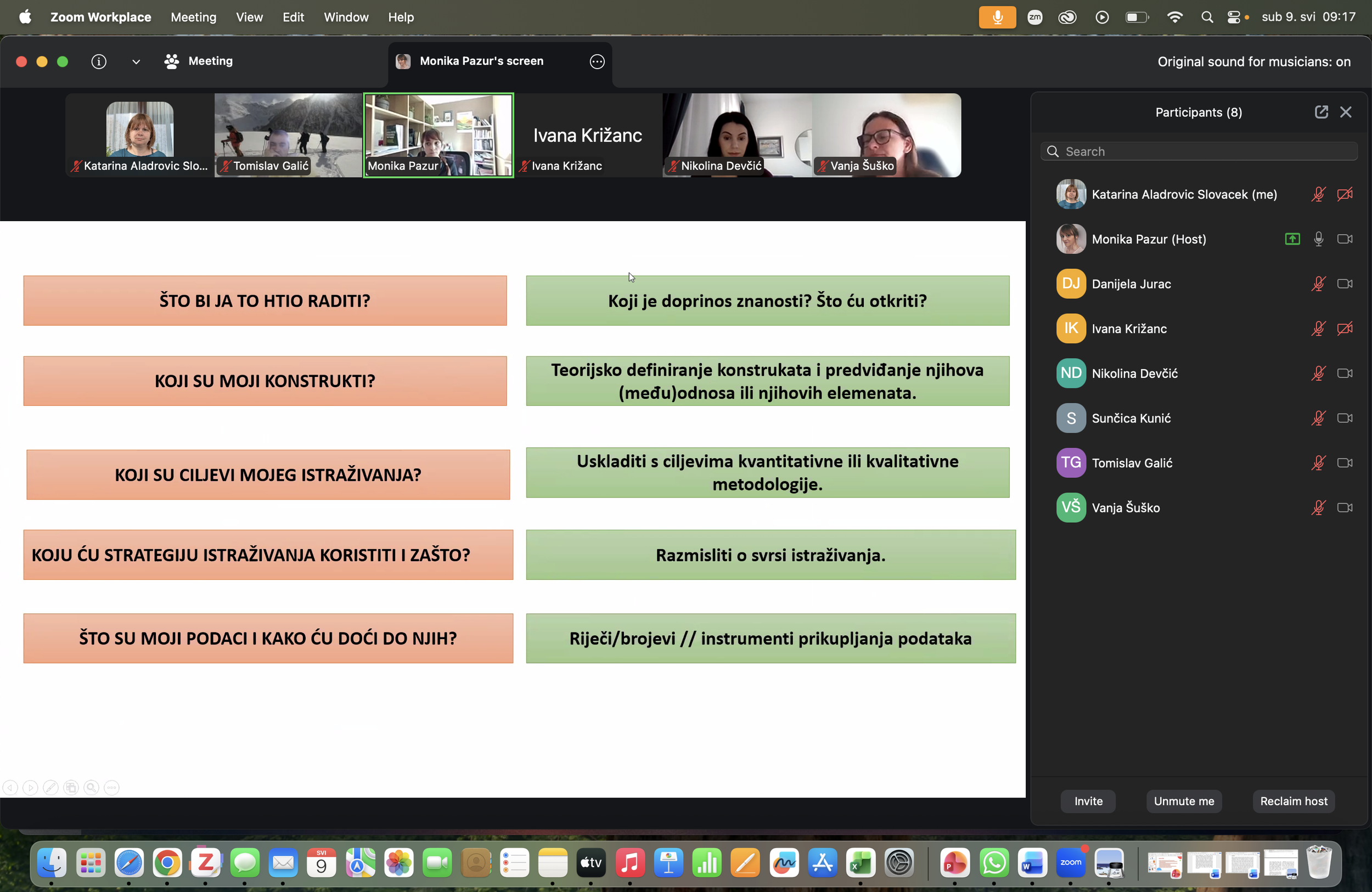Click slide text 'ŠTO BI JA TO HTIO RADITI?'
The height and width of the screenshot is (892, 1372).
265,300
